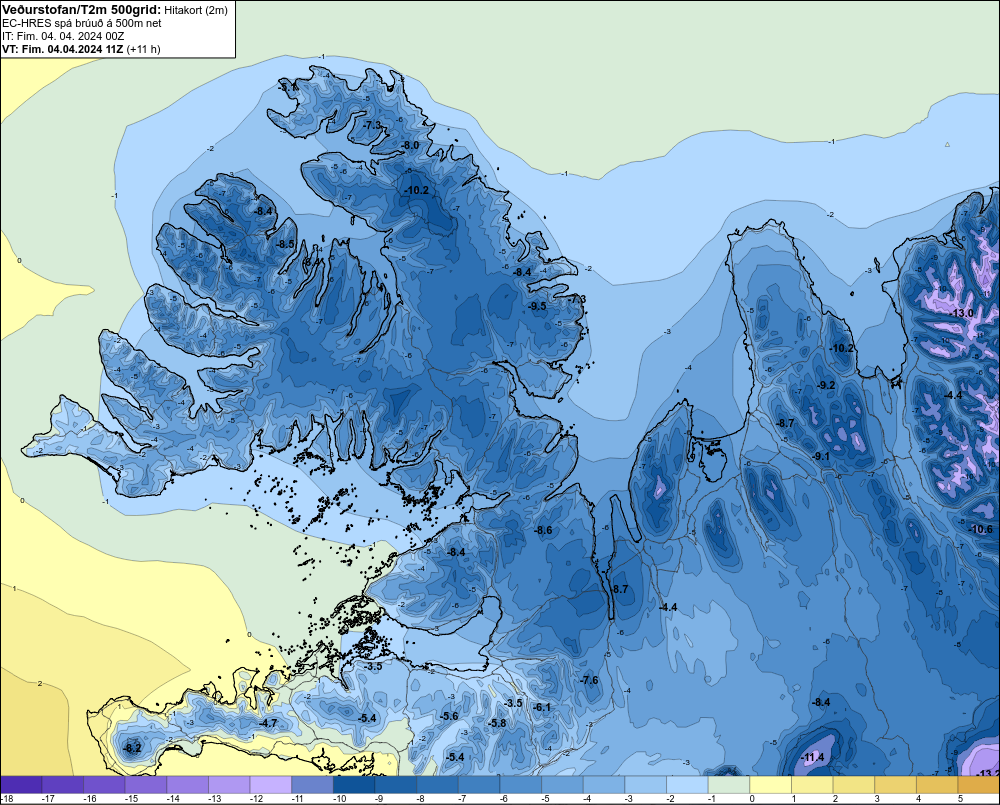
Task: Select legend swatch between -12 and -11
Action: pos(270,785)
